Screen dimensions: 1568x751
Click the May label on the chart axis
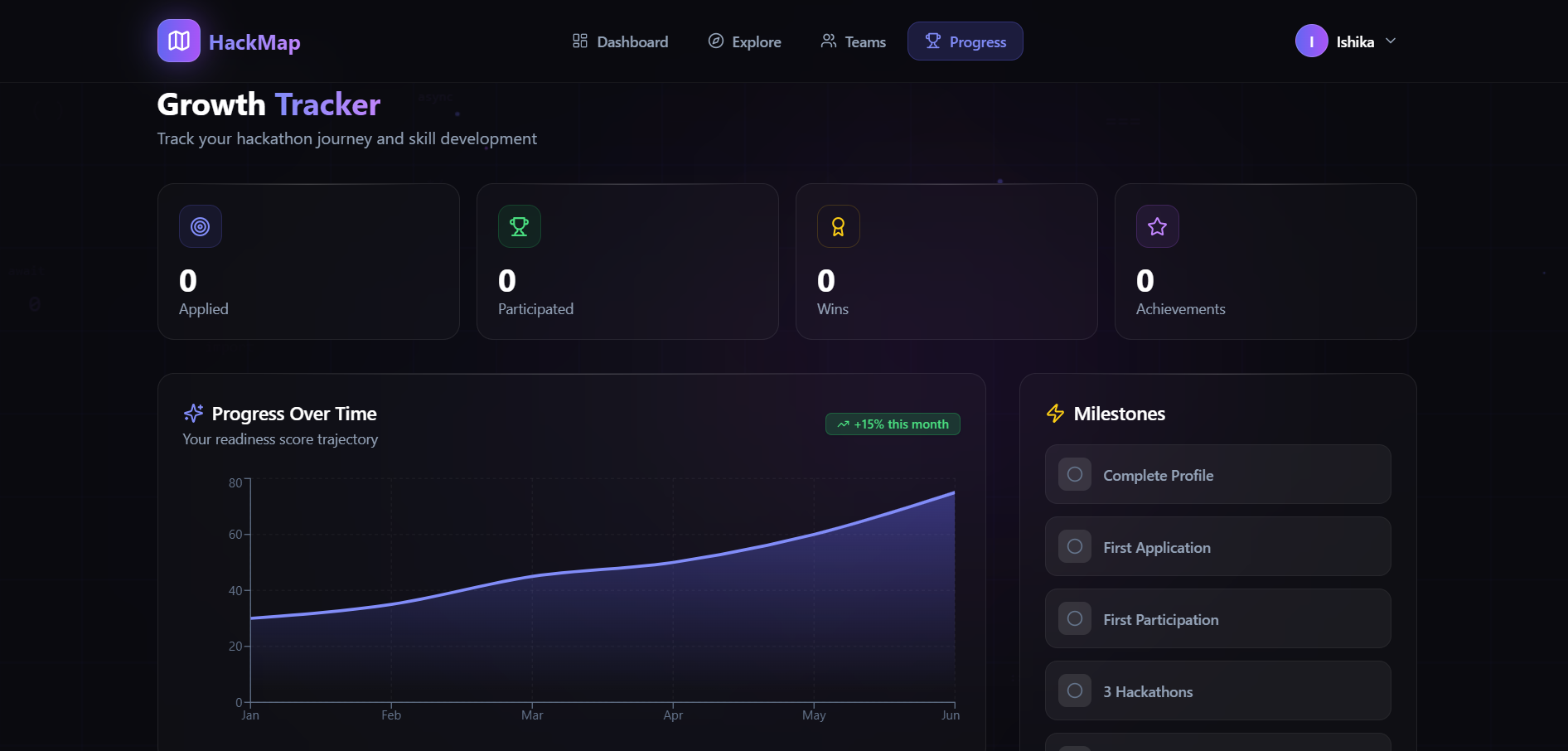point(814,715)
